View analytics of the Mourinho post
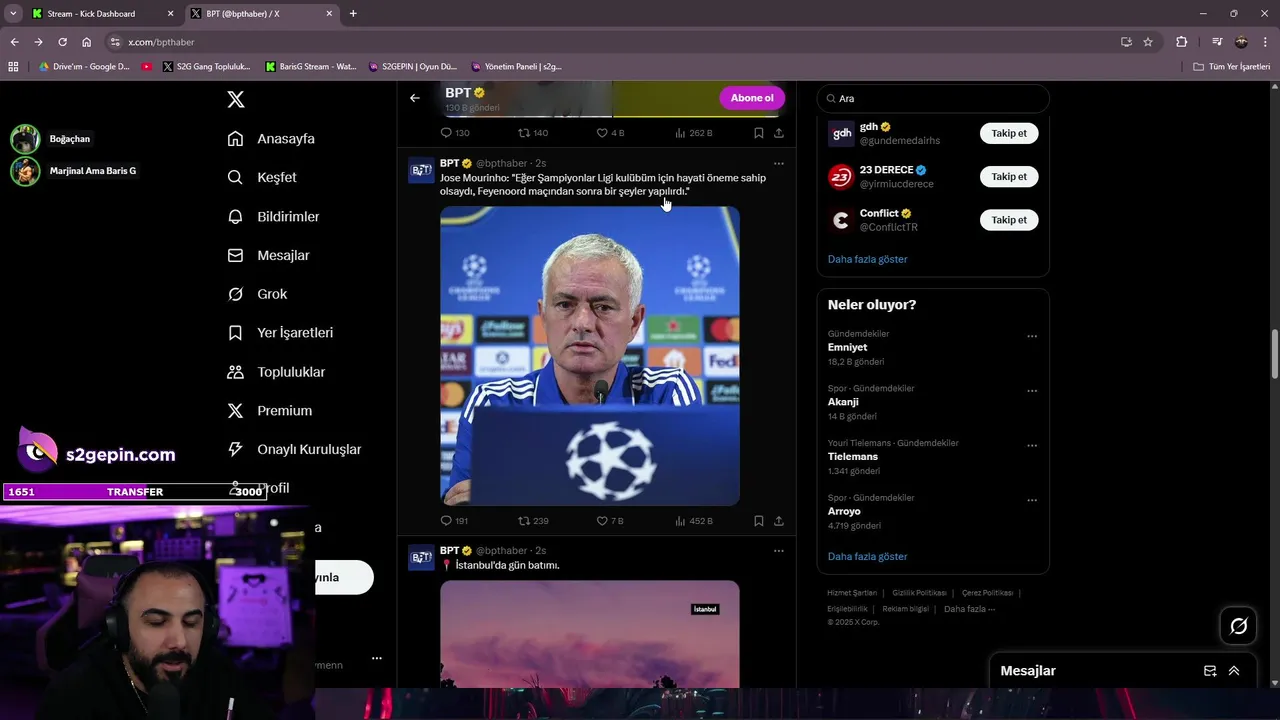Viewport: 1280px width, 720px height. point(680,521)
